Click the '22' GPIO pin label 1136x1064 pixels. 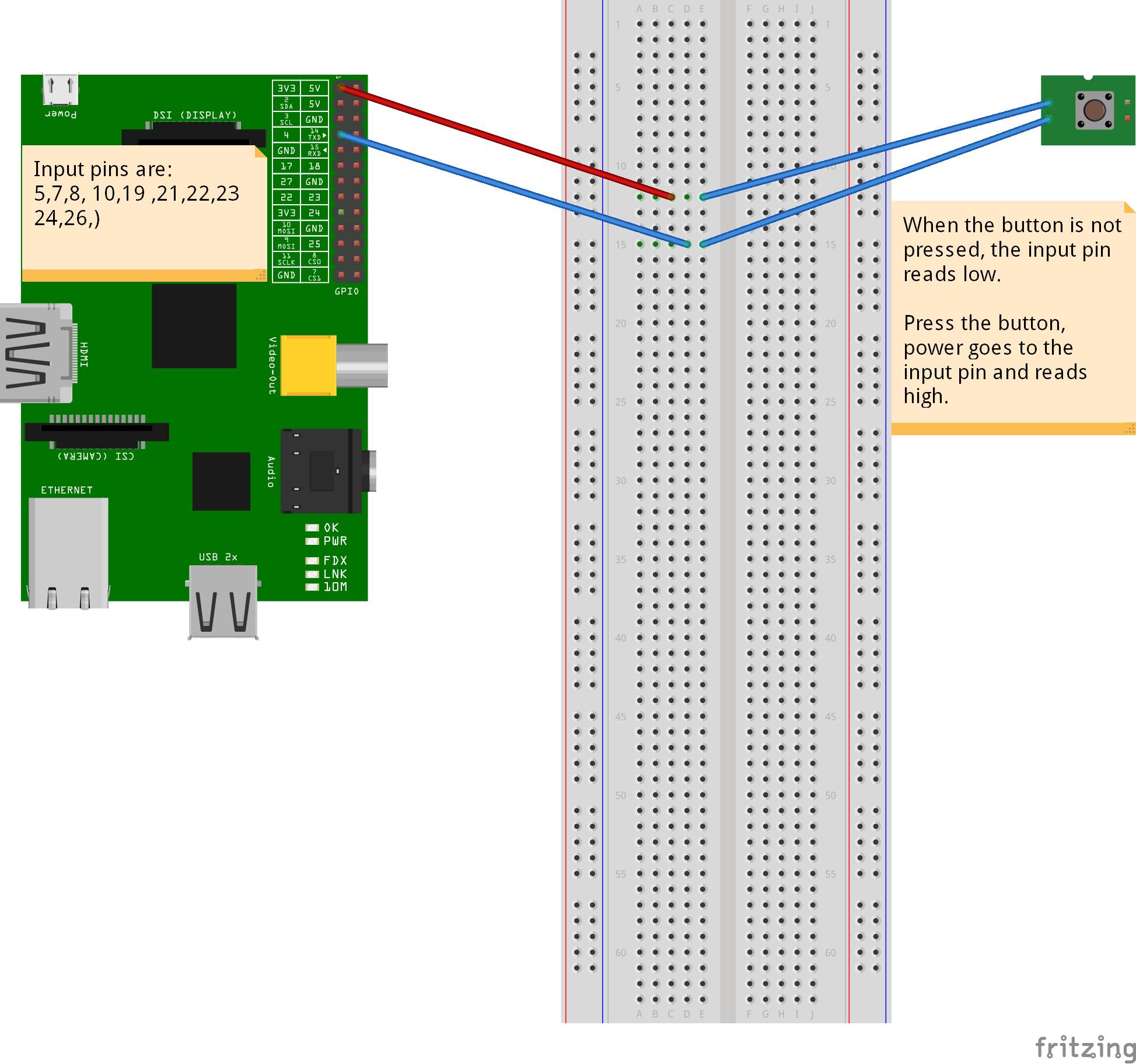click(x=286, y=197)
